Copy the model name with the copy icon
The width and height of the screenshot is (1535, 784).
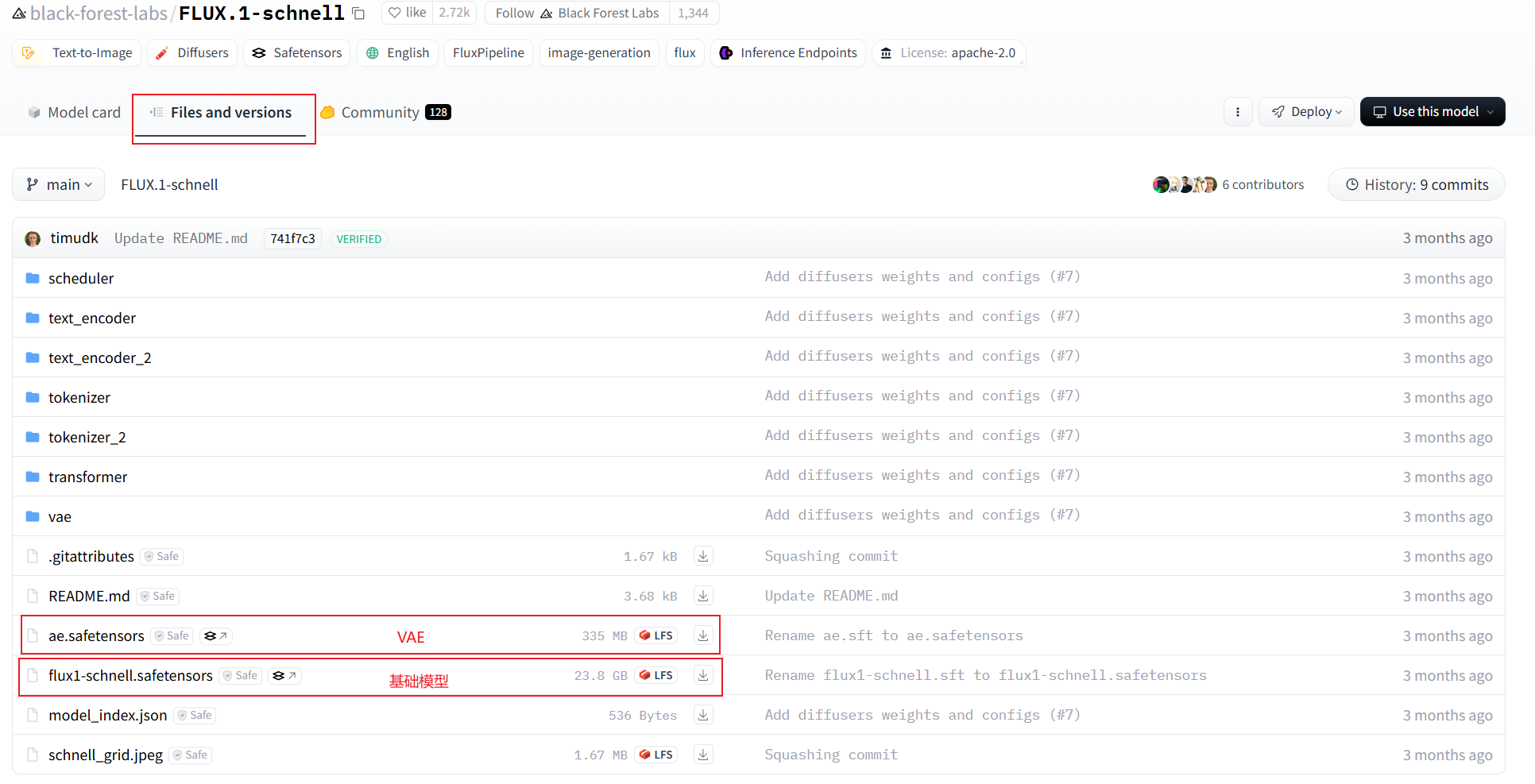(358, 14)
